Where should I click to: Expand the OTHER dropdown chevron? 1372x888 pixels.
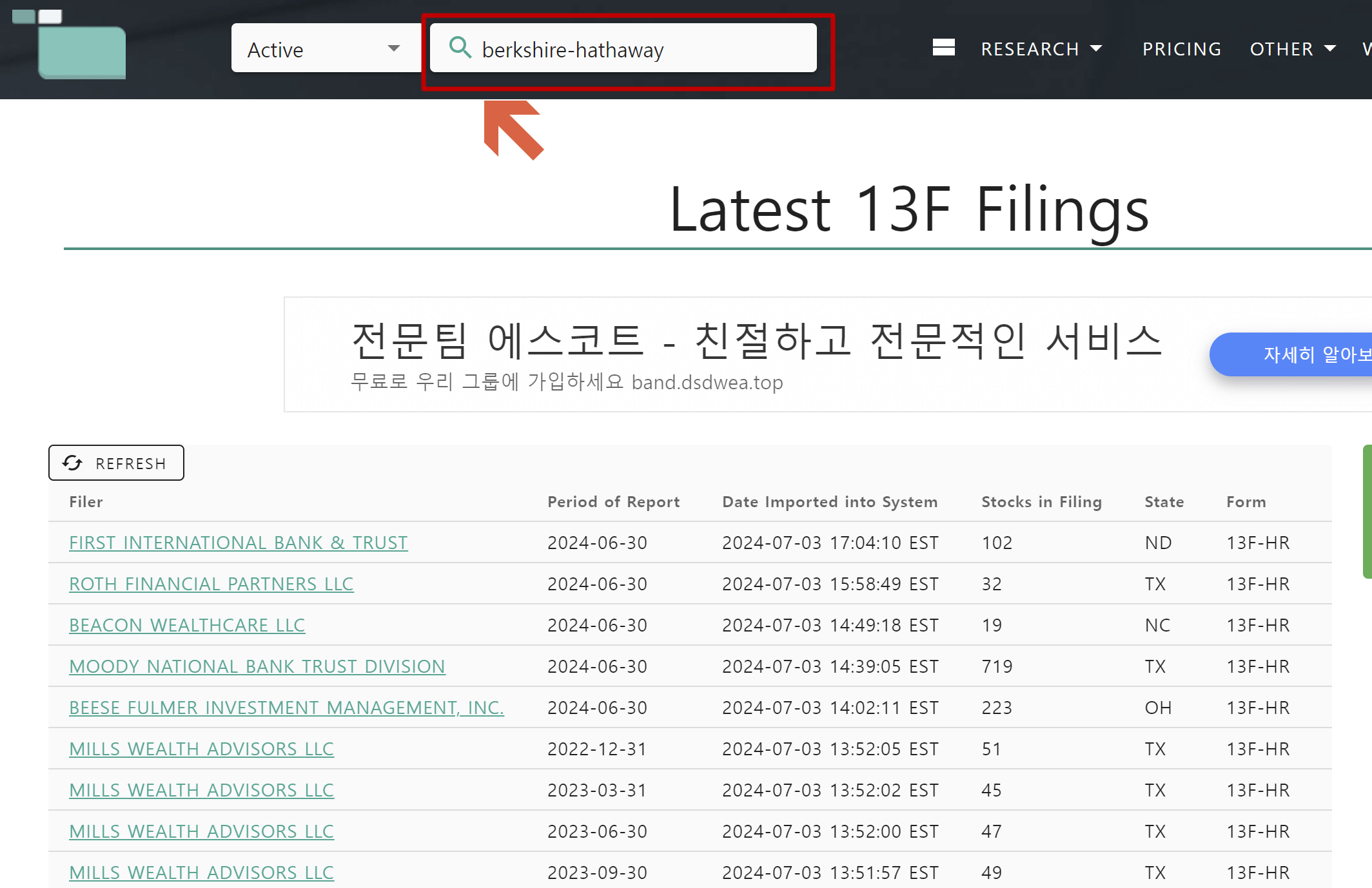[1331, 48]
